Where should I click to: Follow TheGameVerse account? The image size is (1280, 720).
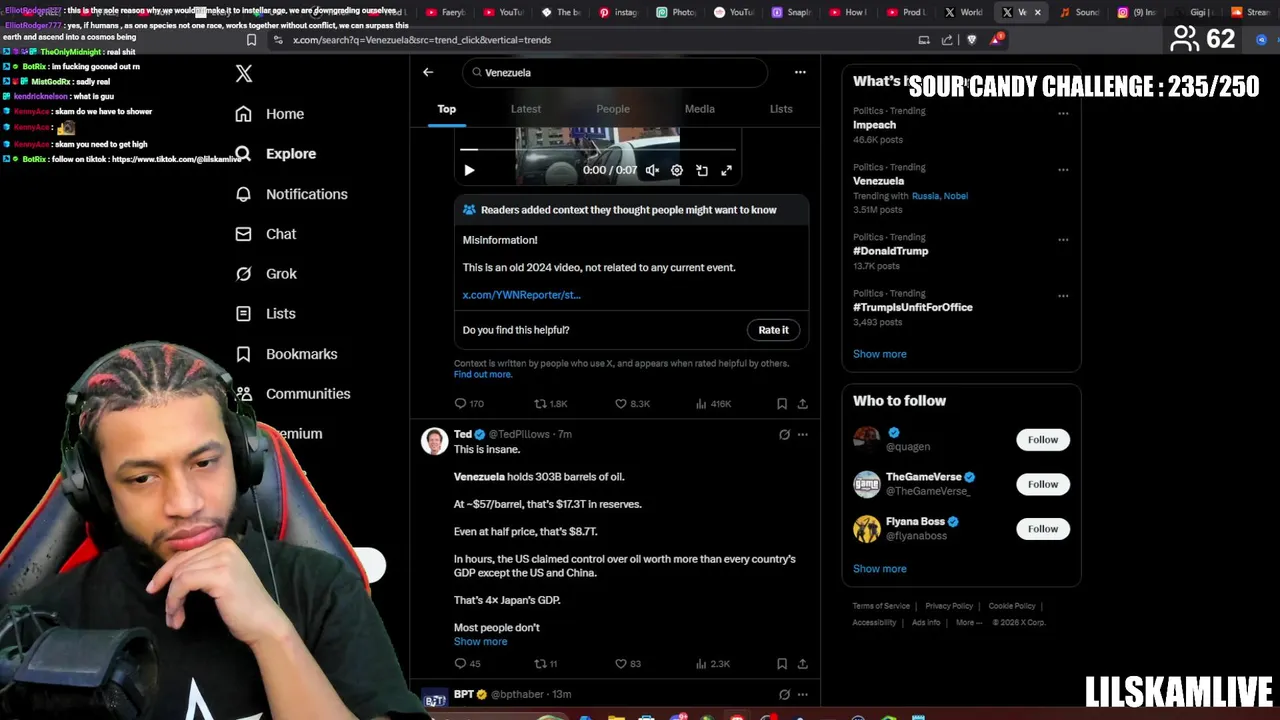[1043, 484]
